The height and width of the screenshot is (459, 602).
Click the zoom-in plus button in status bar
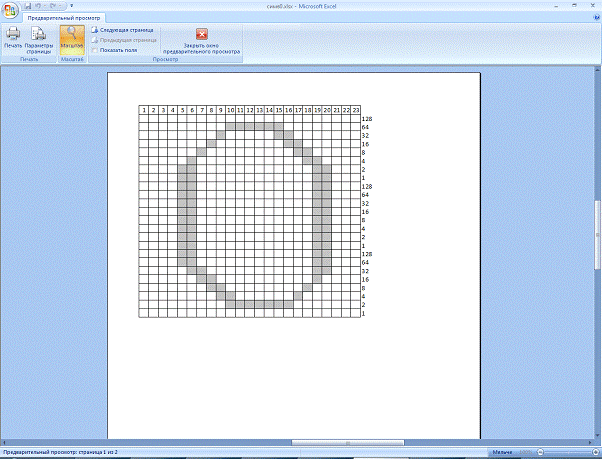pos(595,452)
